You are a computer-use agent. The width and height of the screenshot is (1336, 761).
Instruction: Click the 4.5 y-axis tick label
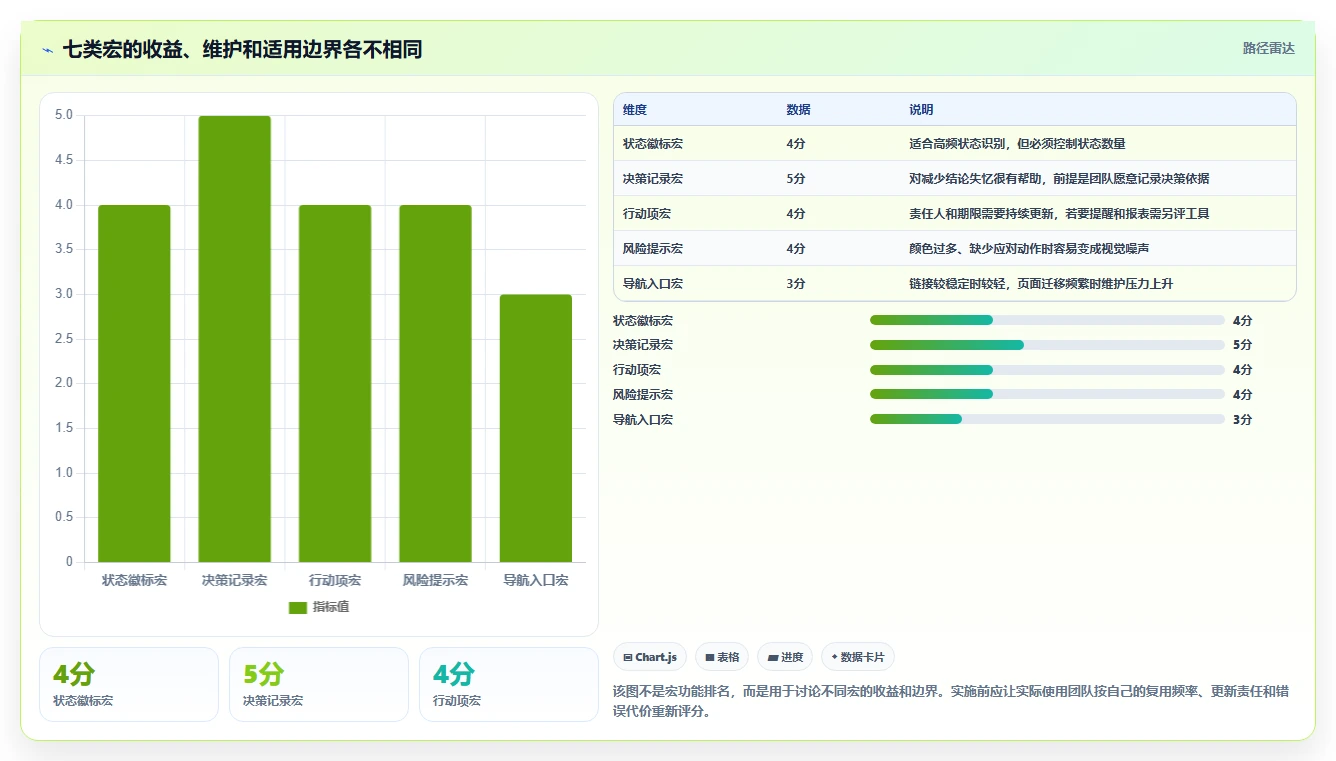tap(64, 160)
